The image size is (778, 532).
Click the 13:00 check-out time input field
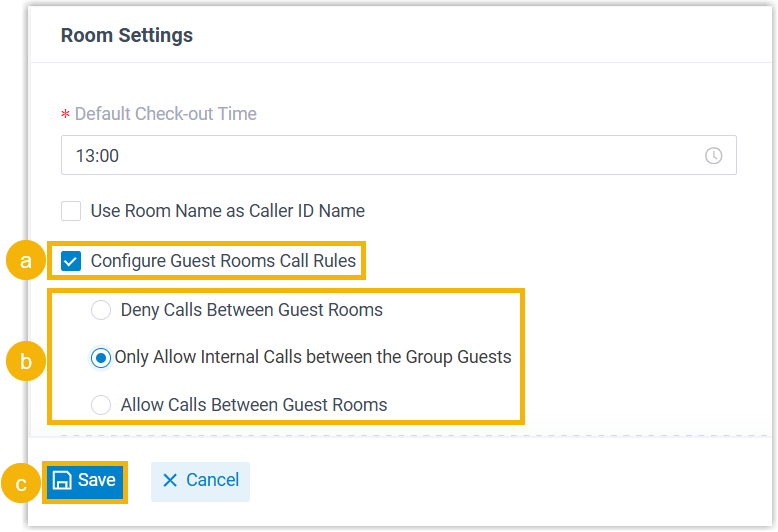[x=380, y=156]
